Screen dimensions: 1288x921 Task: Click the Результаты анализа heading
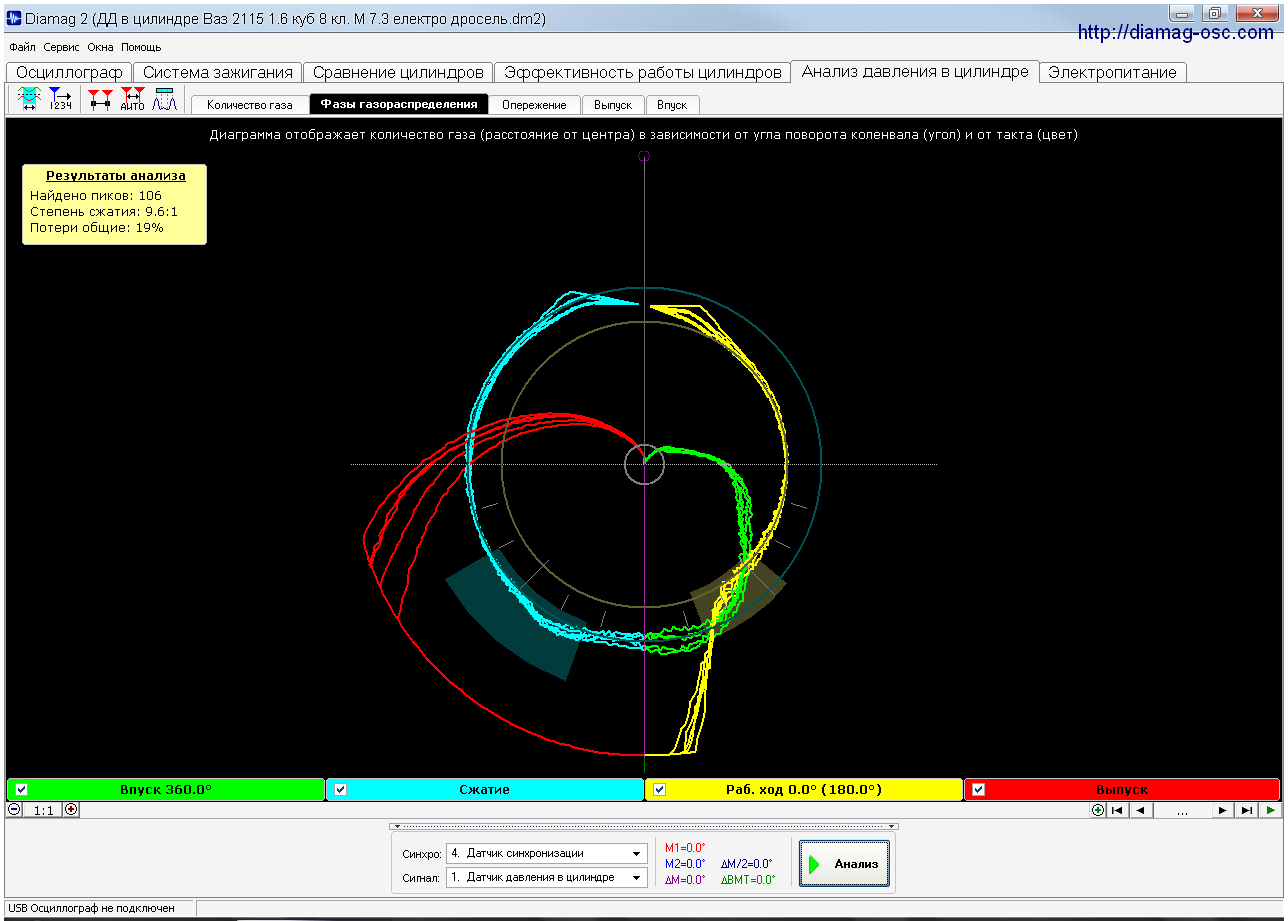pos(116,175)
